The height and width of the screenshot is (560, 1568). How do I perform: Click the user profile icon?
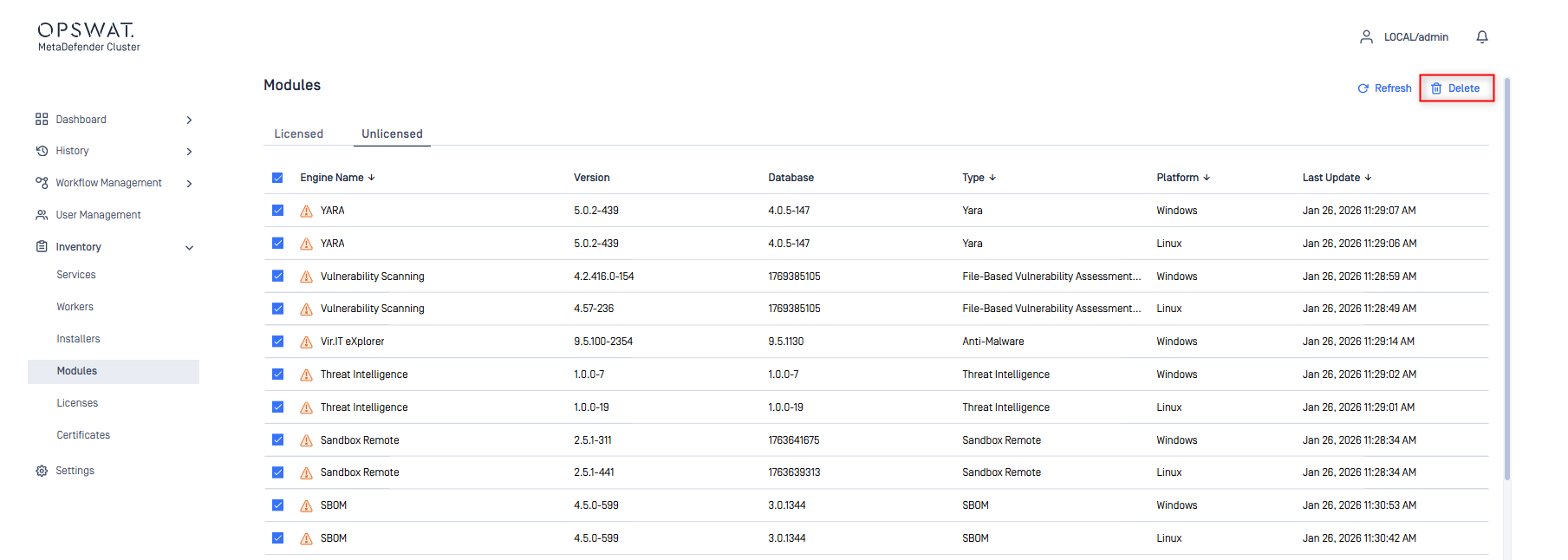point(1366,36)
